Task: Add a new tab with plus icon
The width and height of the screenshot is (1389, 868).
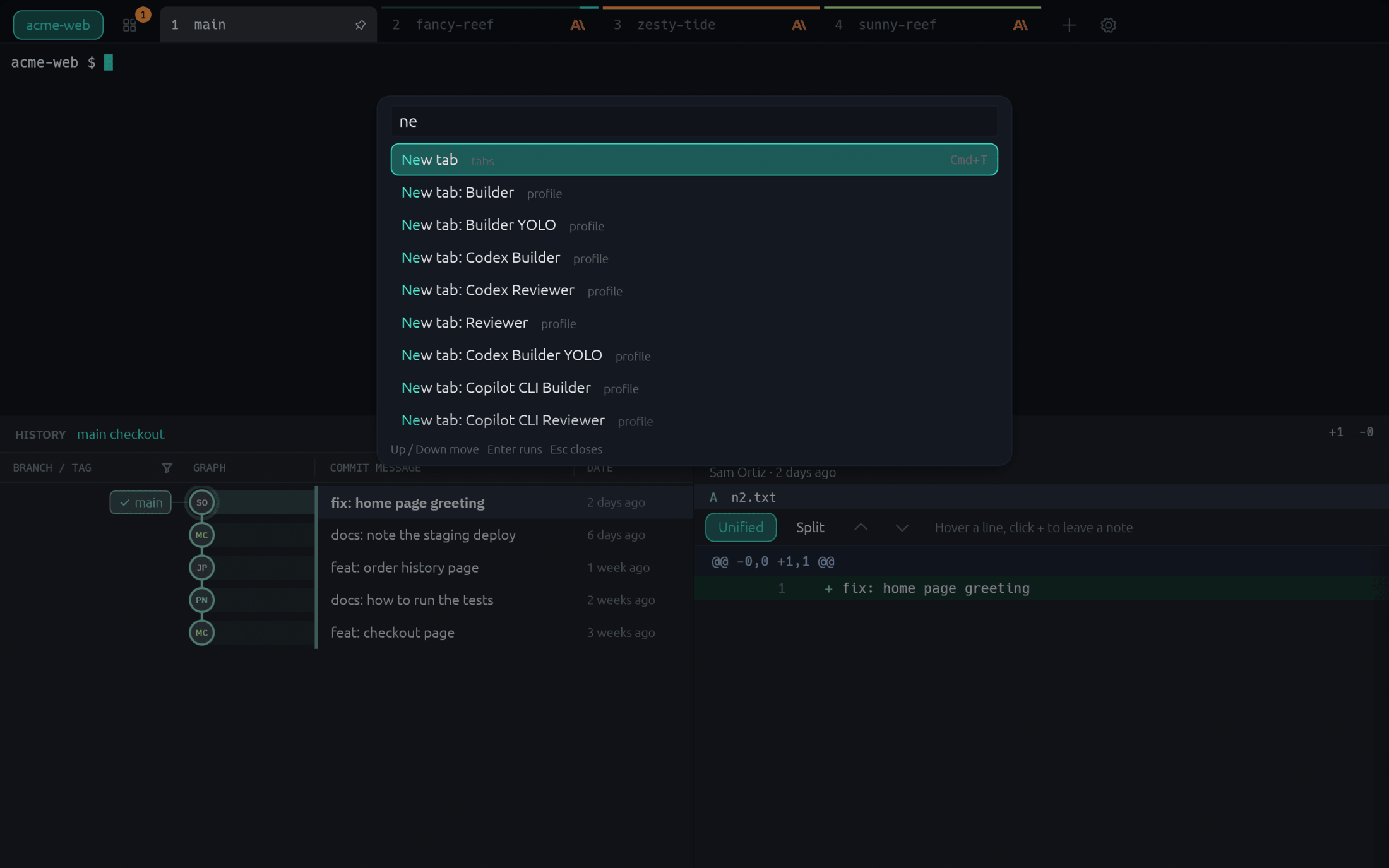Action: point(1069,25)
